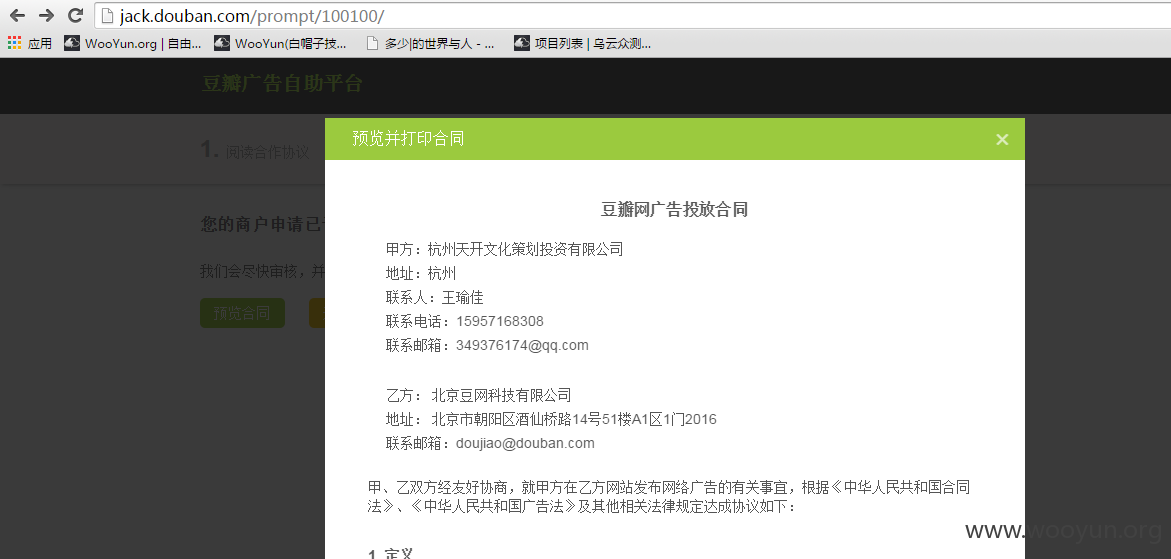This screenshot has height=559, width=1171.
Task: Reload the page with the refresh icon
Action: pyautogui.click(x=75, y=15)
